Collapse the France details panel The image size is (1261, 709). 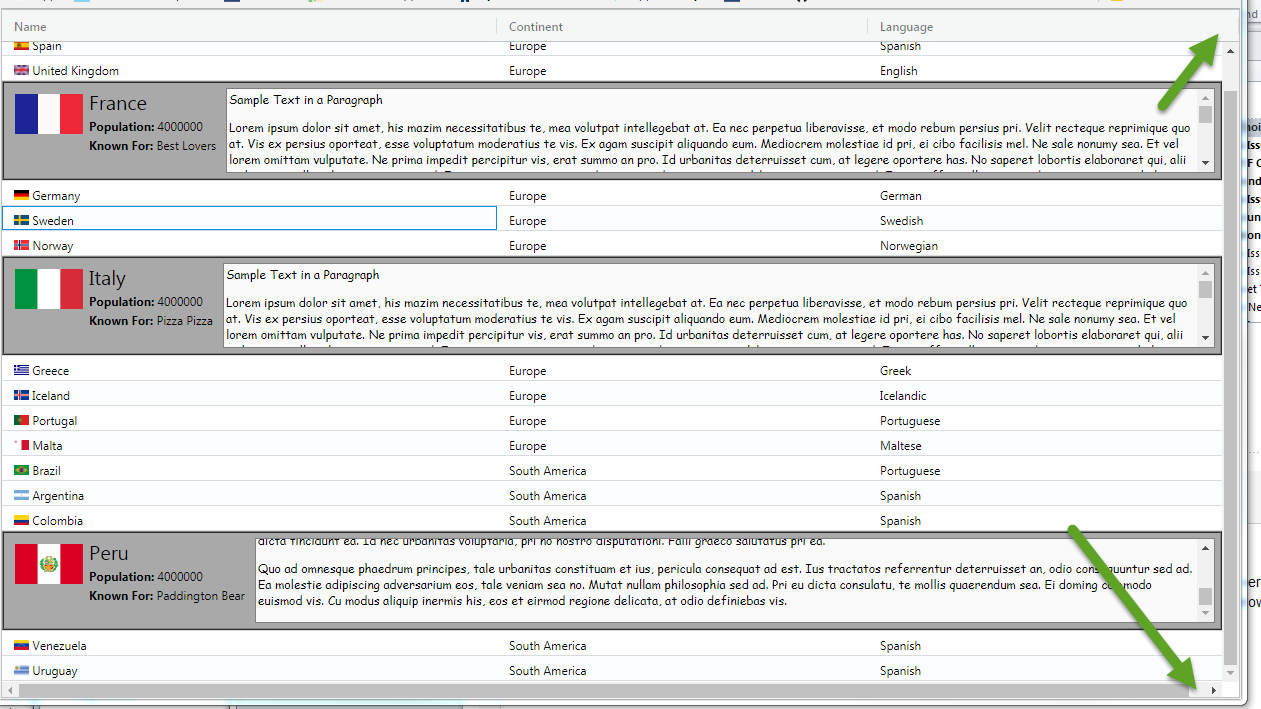coord(120,103)
